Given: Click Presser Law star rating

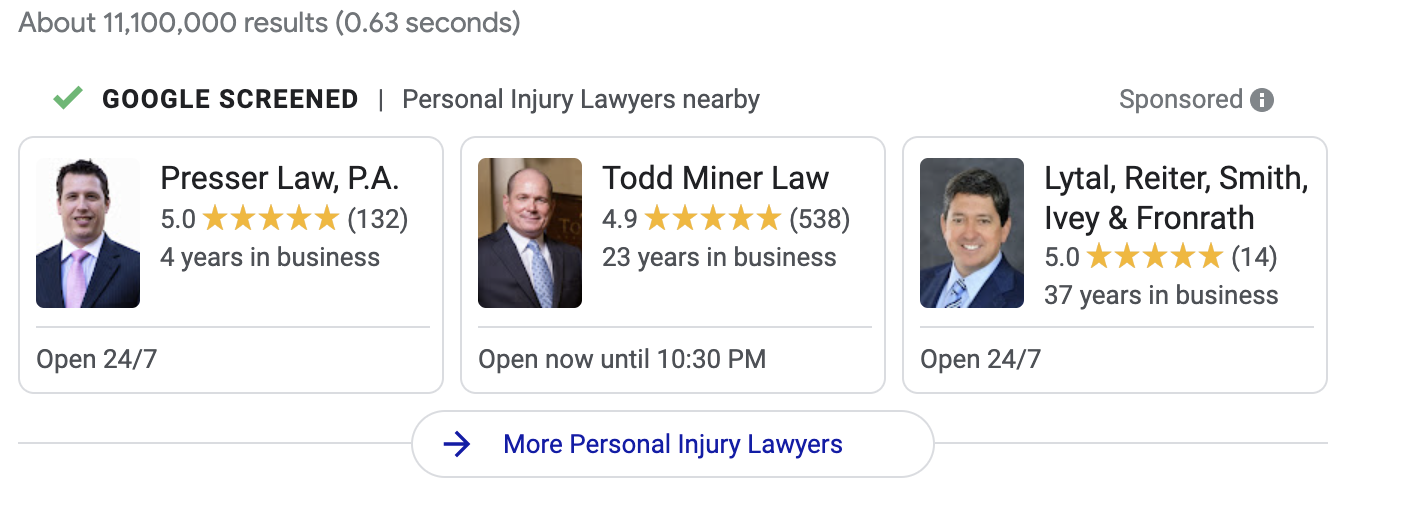Looking at the screenshot, I should (x=271, y=218).
